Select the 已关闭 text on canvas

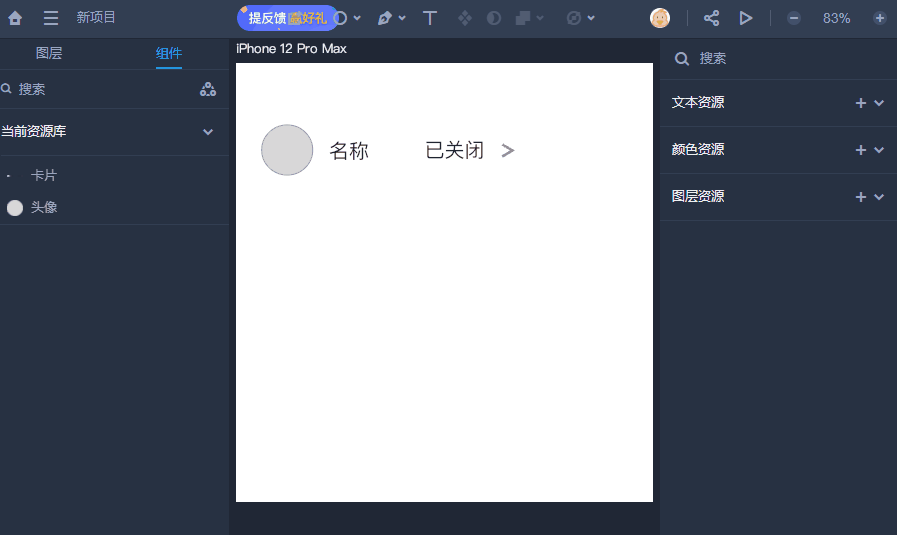tap(455, 150)
